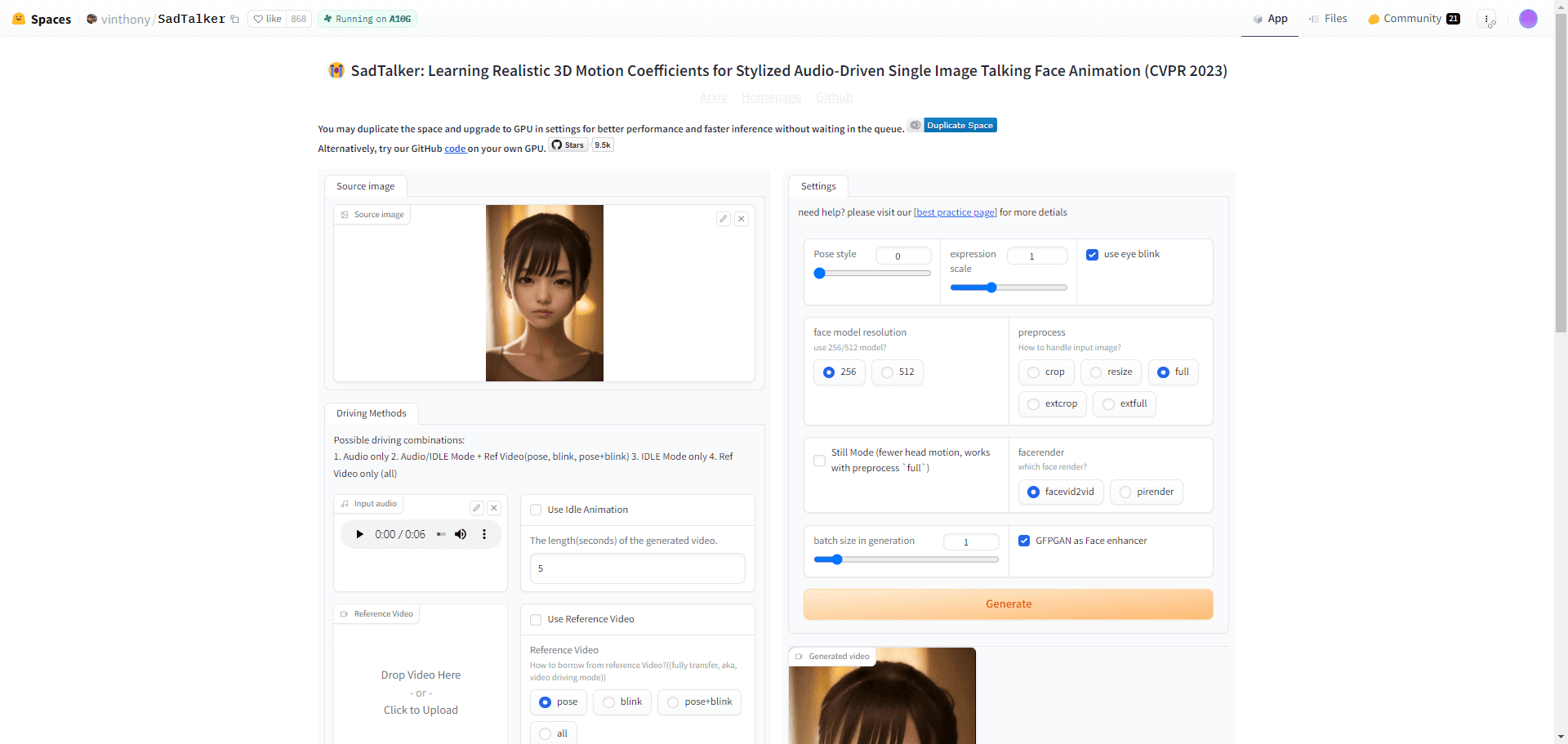Click the Spaces logo icon
The width and height of the screenshot is (1568, 744).
[19, 19]
